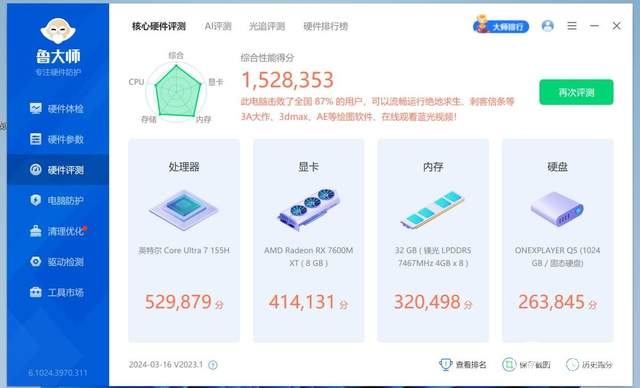Click the green 再次评测 button

(576, 92)
